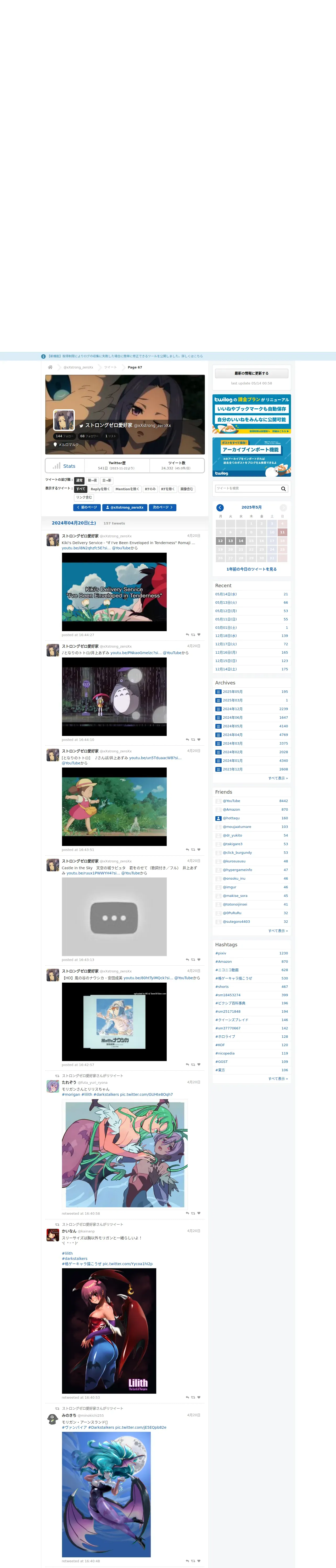This screenshot has height=1568, width=336.
Task: Open 1年前の今日のツイートを見る link
Action: (252, 569)
